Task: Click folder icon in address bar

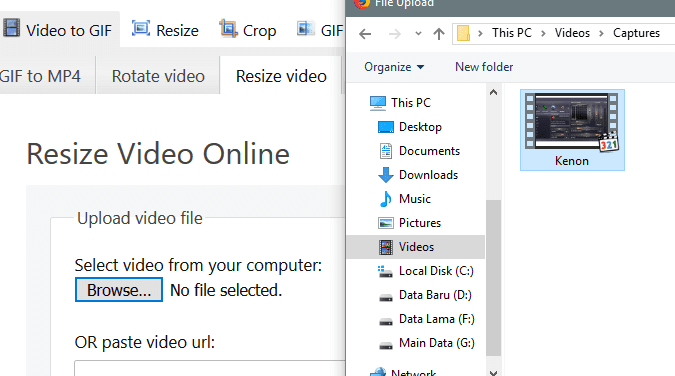Action: coord(463,33)
